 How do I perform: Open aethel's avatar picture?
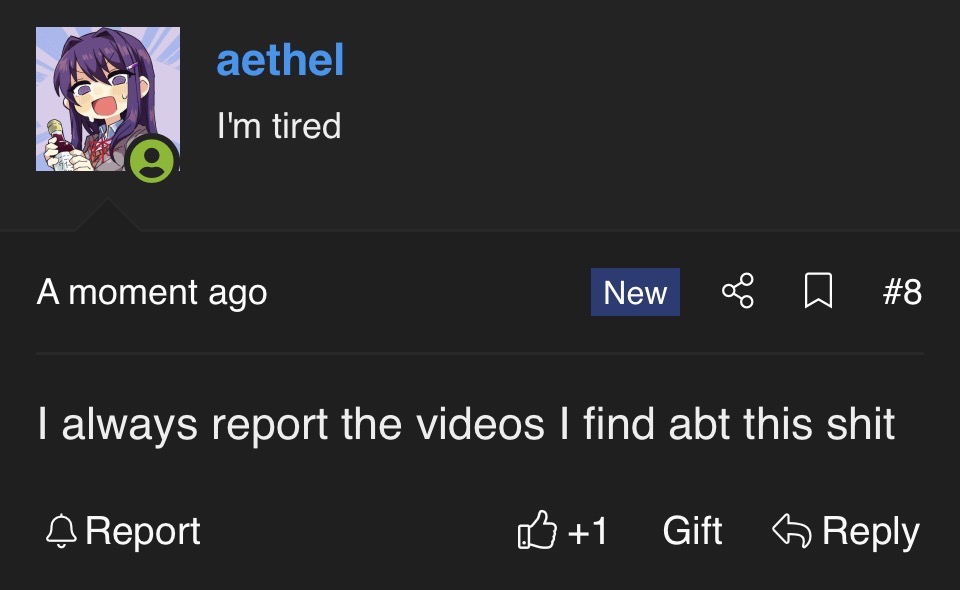tap(108, 99)
